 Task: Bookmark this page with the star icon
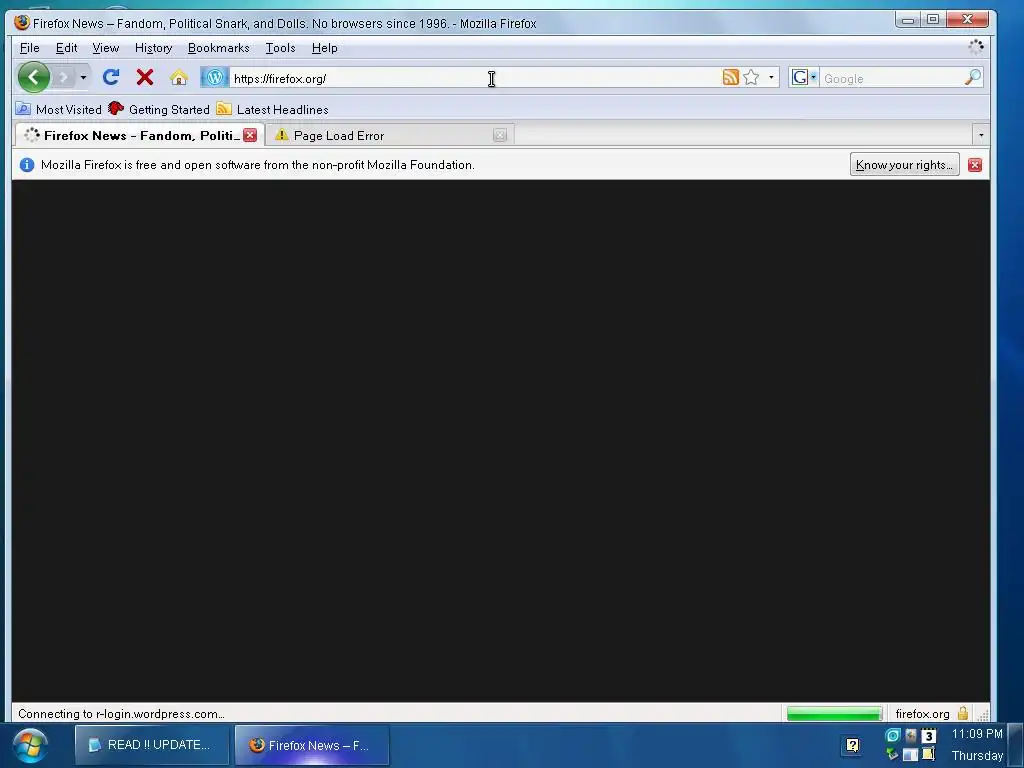point(752,77)
